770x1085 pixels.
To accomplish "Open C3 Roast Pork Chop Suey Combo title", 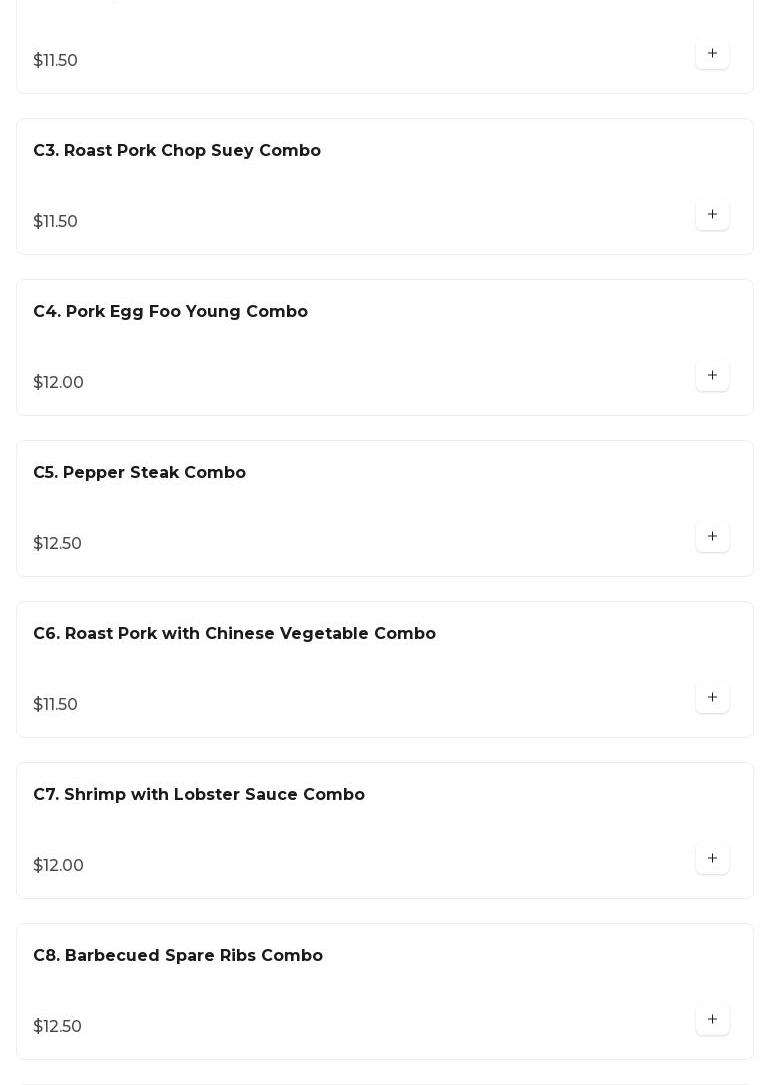I will click(177, 151).
